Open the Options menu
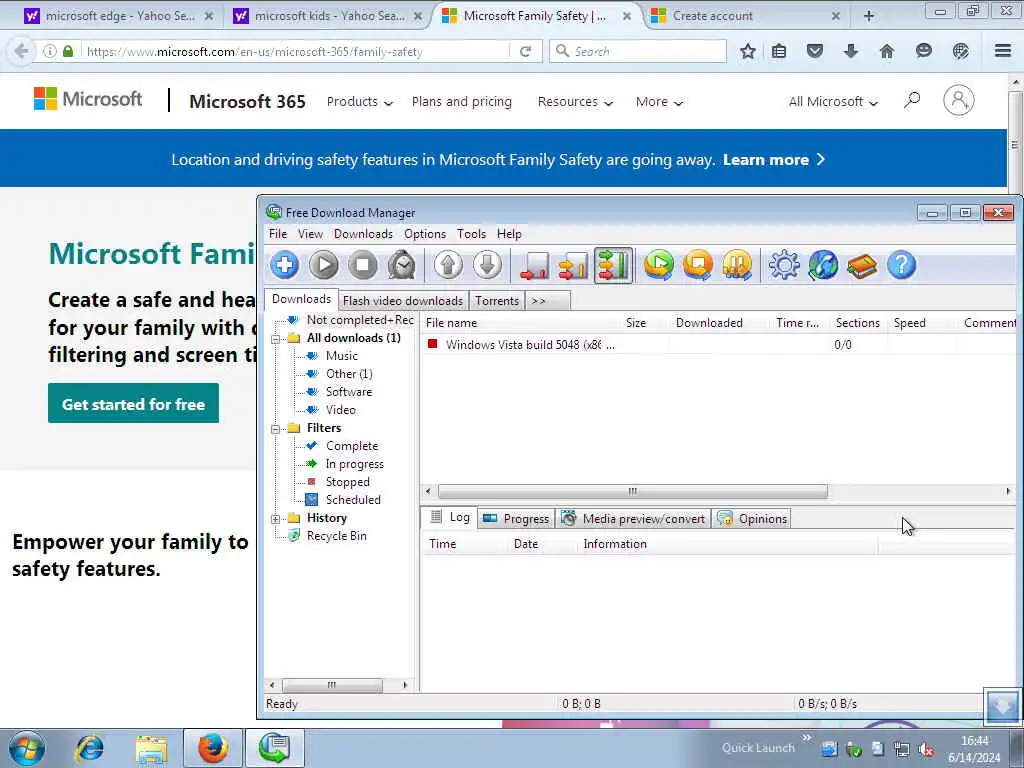1024x768 pixels. point(424,234)
